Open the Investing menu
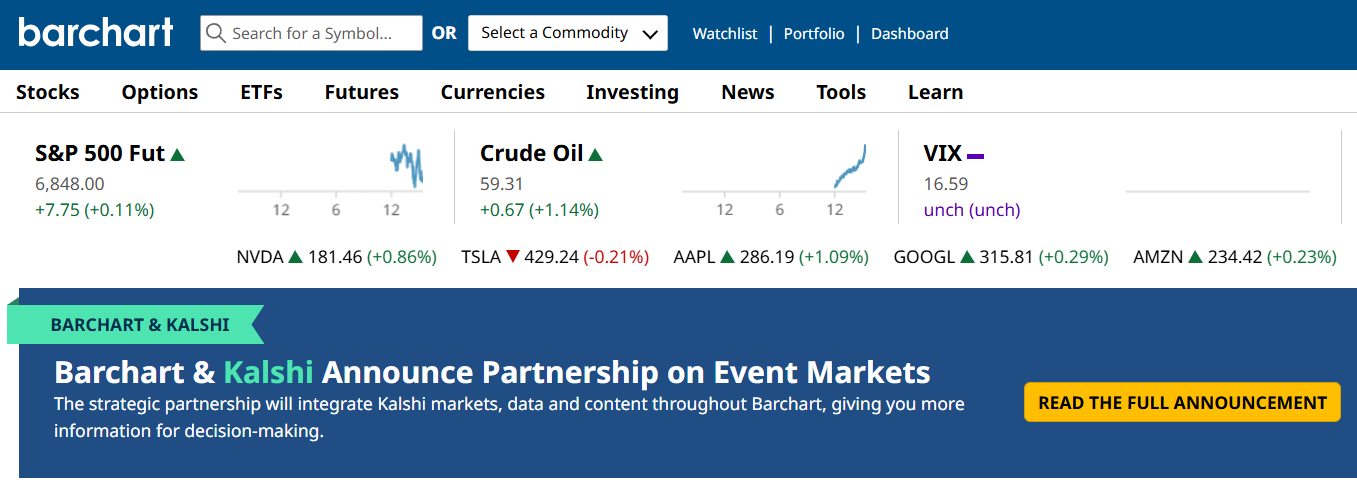This screenshot has width=1357, height=488. [633, 92]
